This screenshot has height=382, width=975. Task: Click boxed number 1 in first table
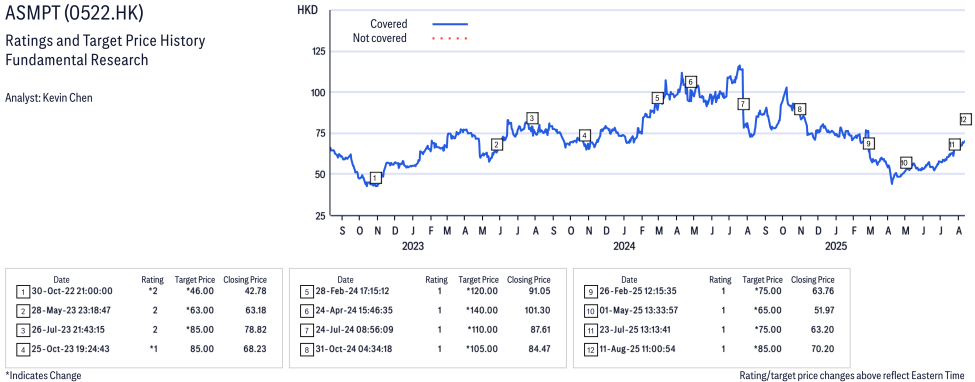coord(22,291)
